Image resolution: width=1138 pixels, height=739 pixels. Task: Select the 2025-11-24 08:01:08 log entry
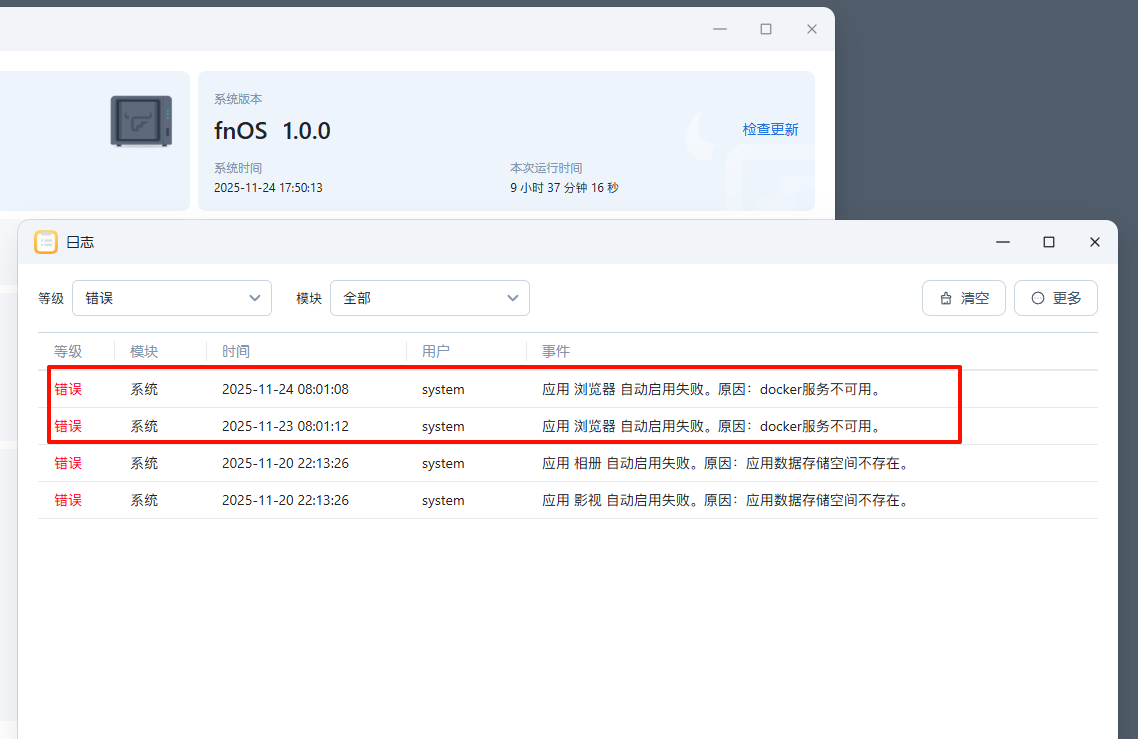pyautogui.click(x=285, y=389)
